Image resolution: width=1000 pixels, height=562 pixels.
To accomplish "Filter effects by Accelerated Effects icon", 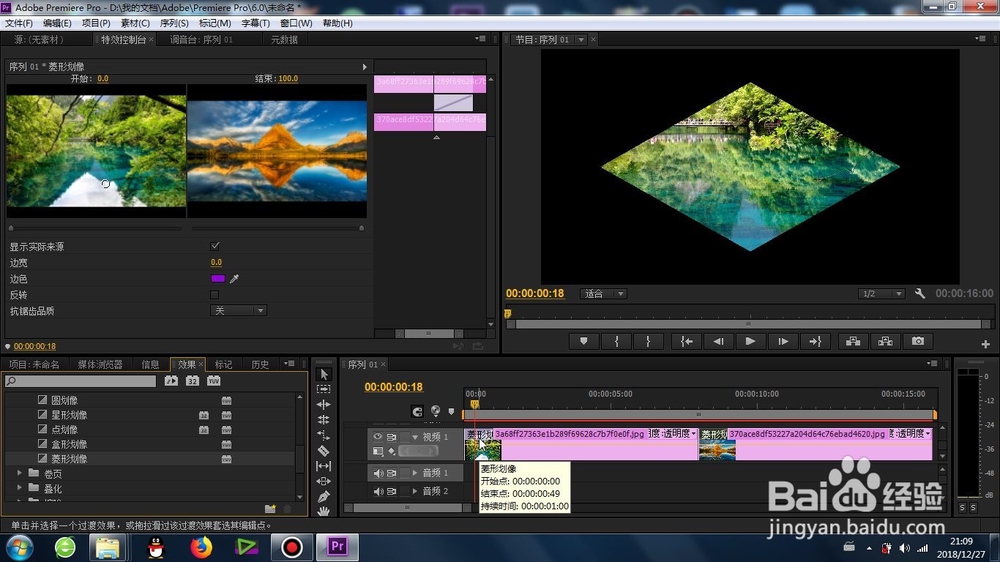I will pos(171,381).
